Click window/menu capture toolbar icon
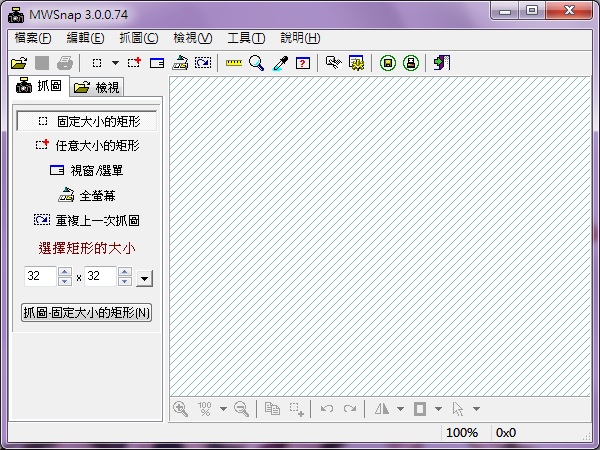Image resolution: width=600 pixels, height=450 pixels. [x=157, y=63]
